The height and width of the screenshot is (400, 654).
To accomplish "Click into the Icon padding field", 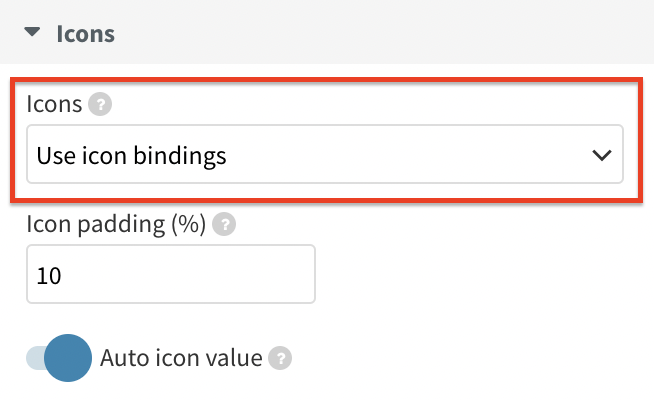I will (x=171, y=274).
